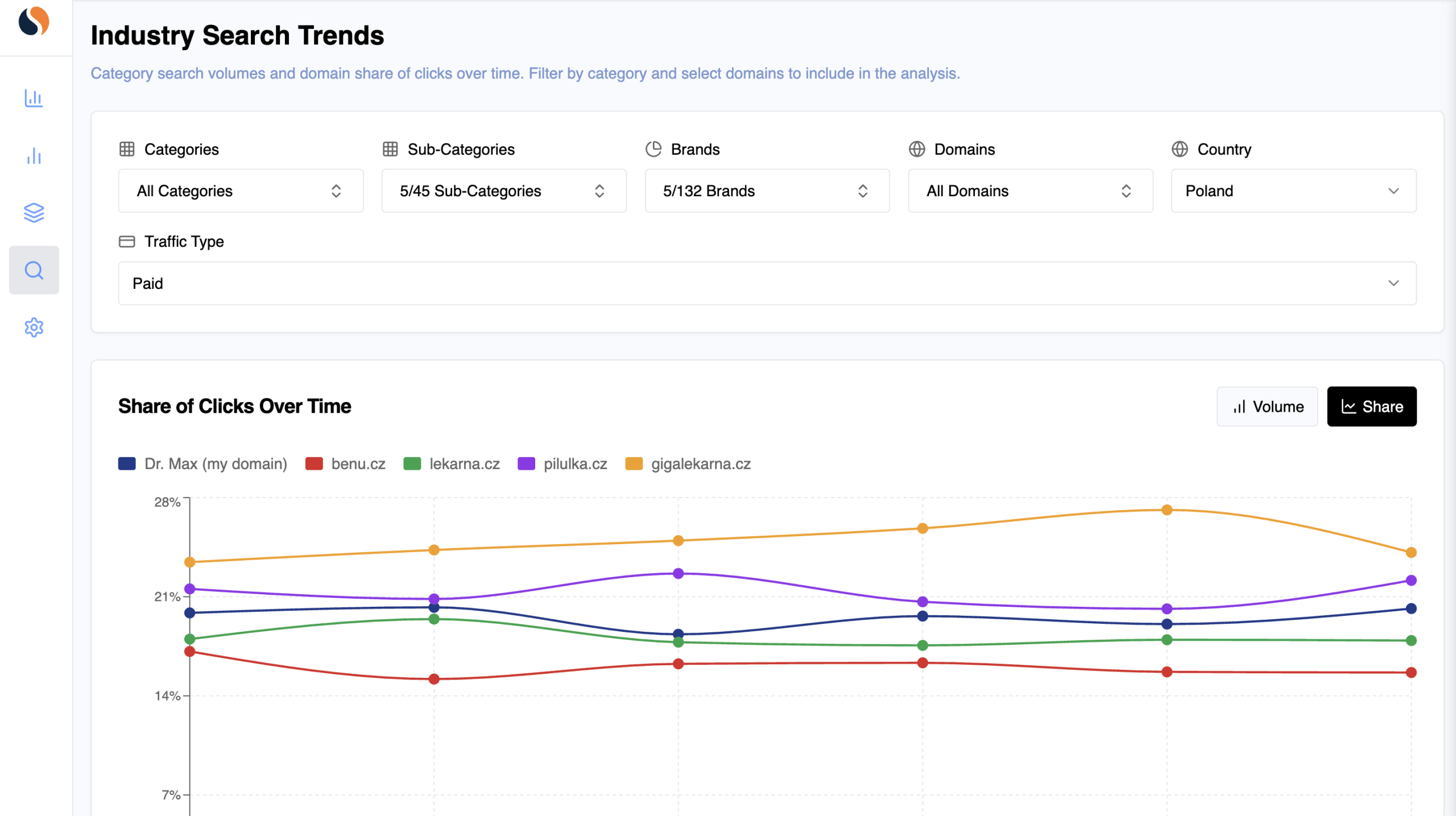
Task: Select the search trends sidebar icon
Action: [34, 270]
